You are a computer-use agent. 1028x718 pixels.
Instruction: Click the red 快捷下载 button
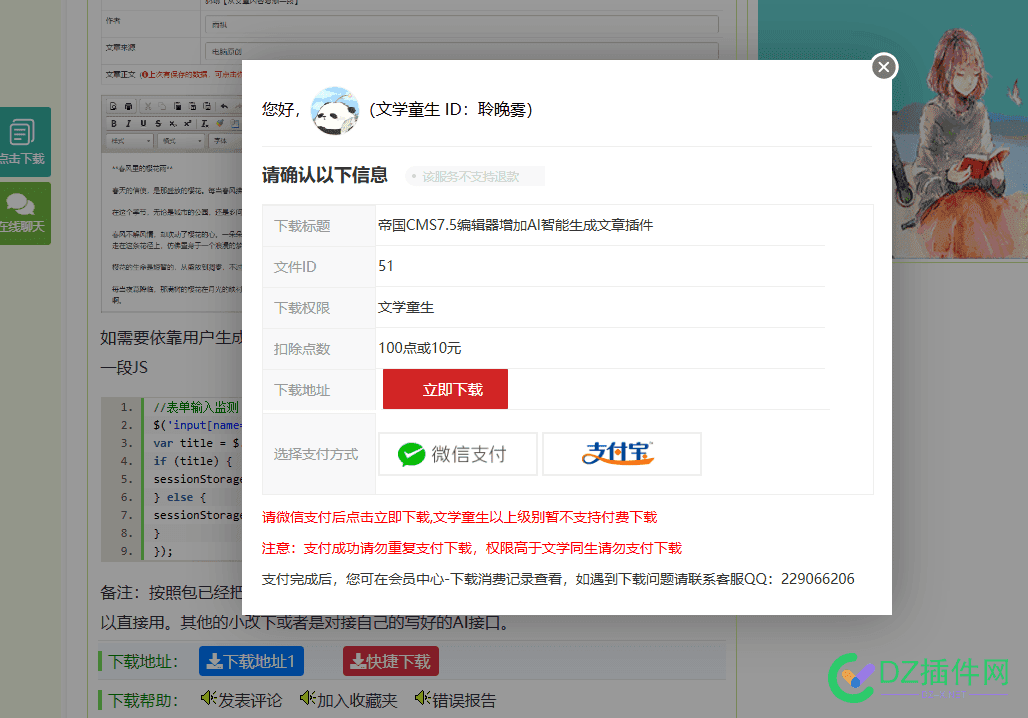390,661
